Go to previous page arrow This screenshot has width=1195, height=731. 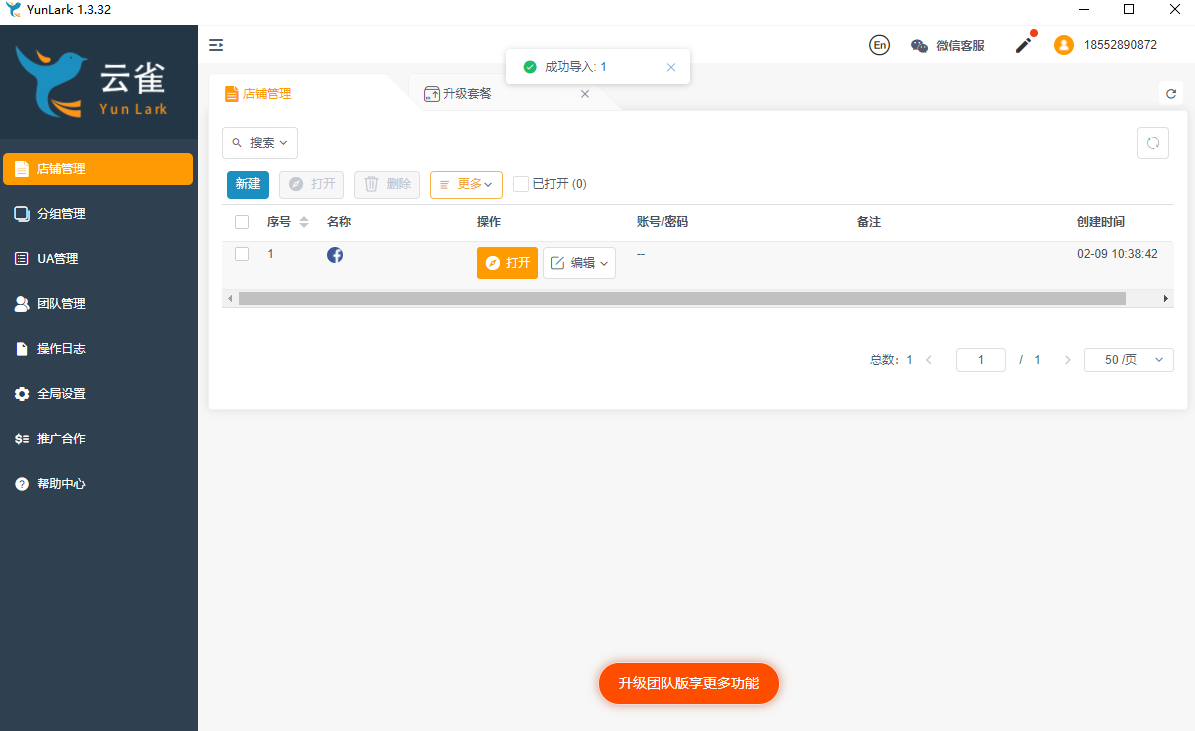pos(929,360)
